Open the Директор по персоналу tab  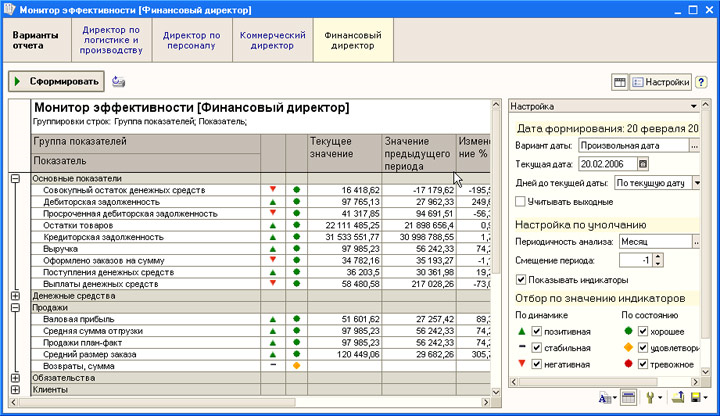point(192,40)
